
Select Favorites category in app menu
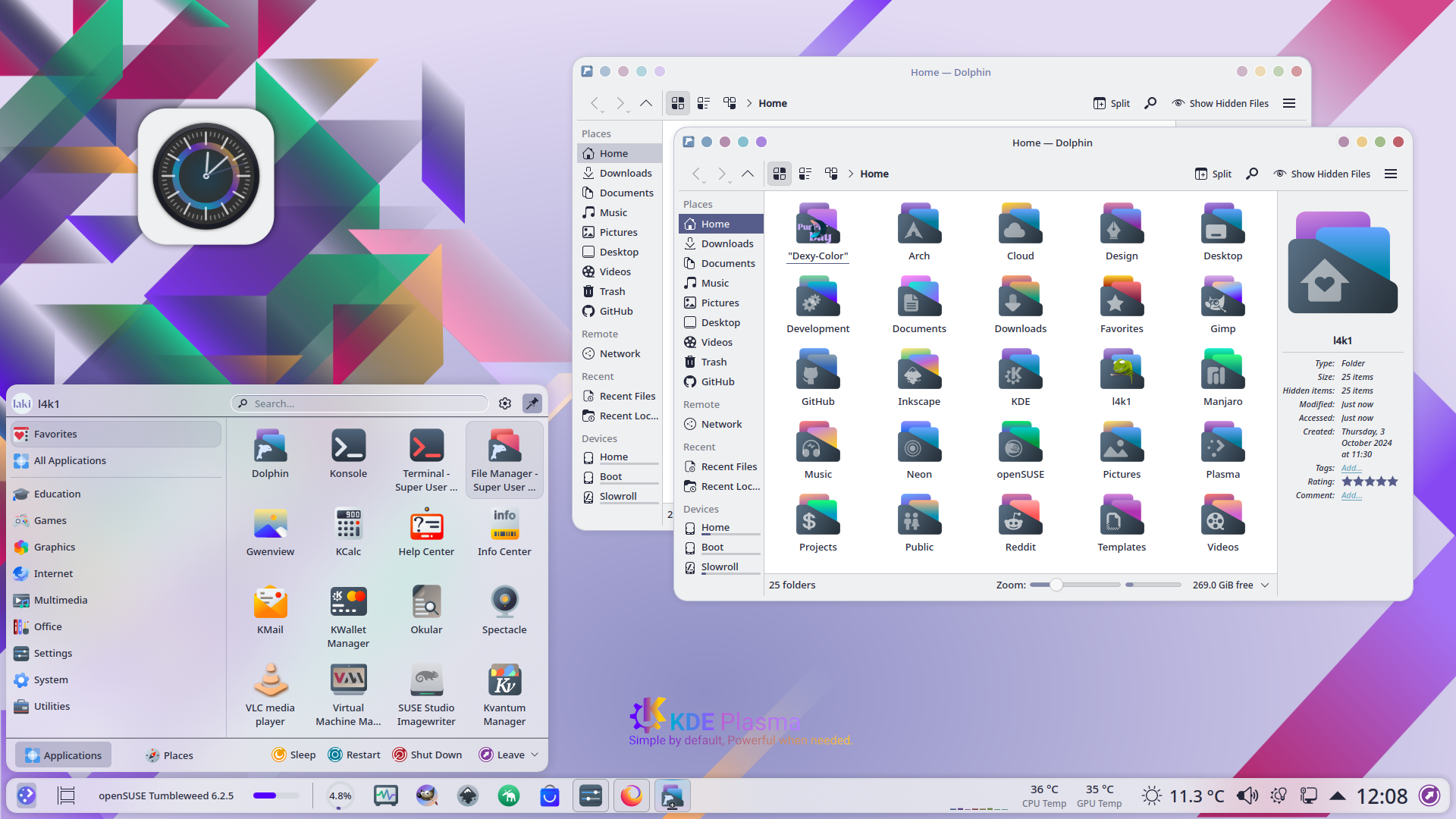click(x=116, y=434)
